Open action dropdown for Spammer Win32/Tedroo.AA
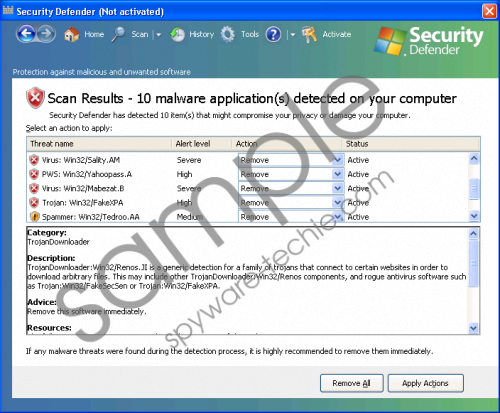 pos(338,217)
